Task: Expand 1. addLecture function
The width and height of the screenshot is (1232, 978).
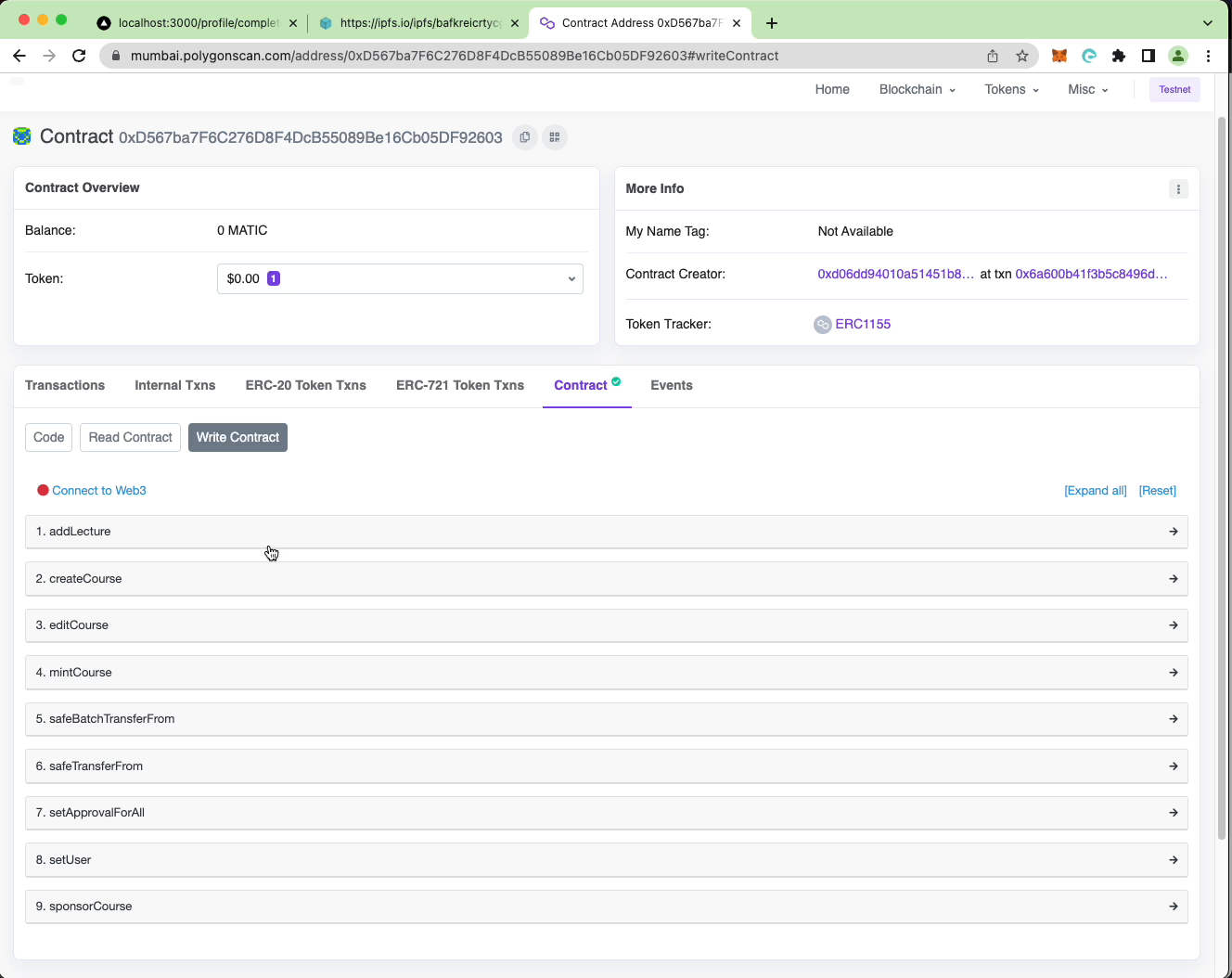Action: [607, 532]
